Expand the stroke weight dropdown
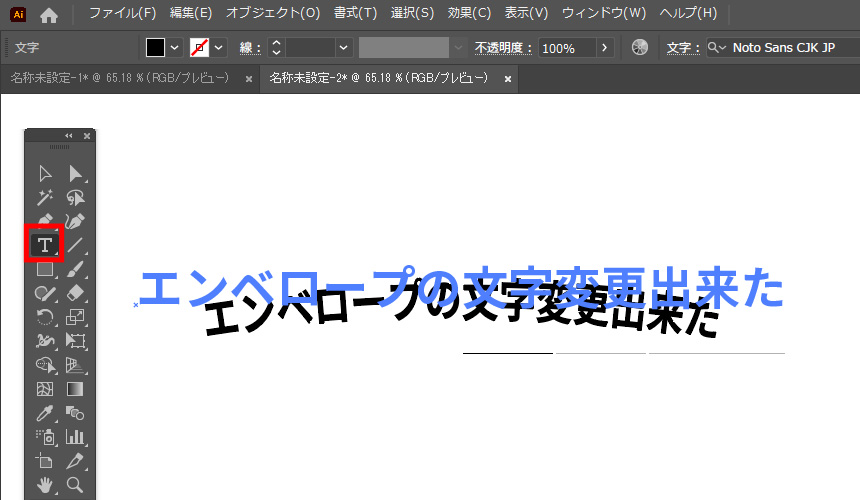Viewport: 860px width, 500px height. pyautogui.click(x=344, y=48)
